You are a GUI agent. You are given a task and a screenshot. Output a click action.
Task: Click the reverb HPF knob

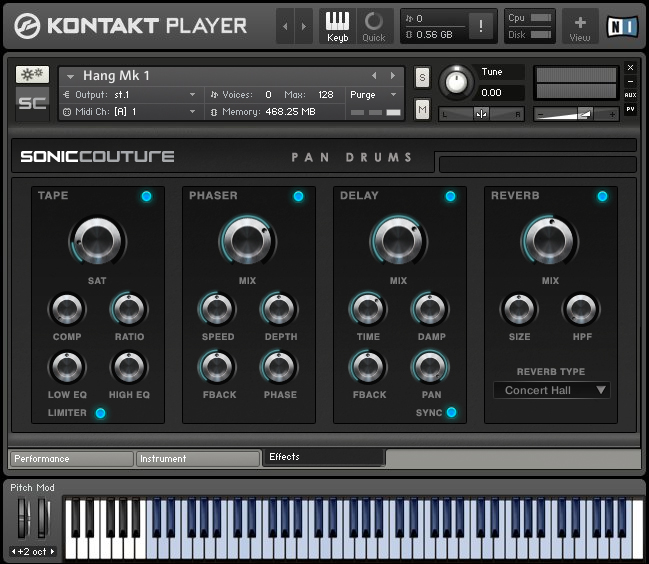(x=581, y=309)
